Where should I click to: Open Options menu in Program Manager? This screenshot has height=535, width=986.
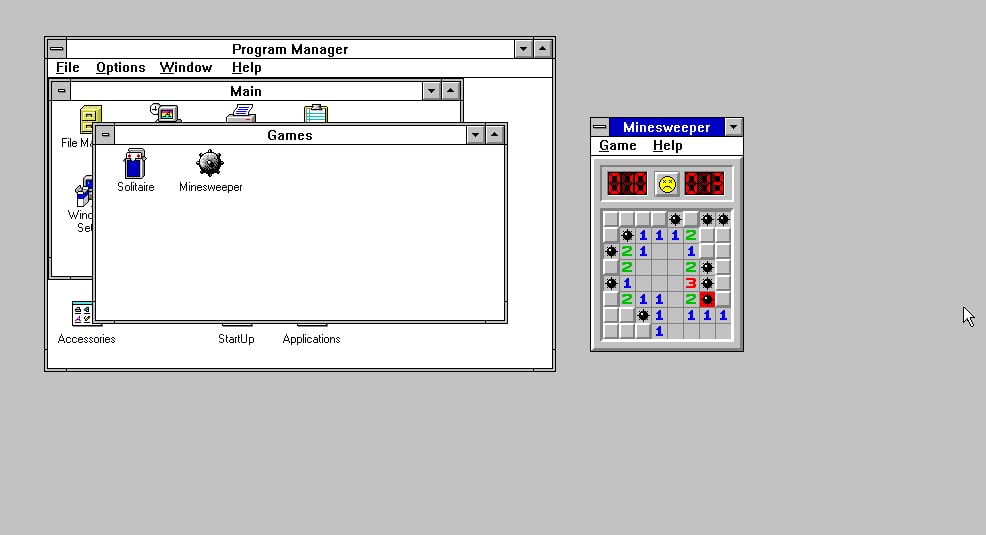121,67
